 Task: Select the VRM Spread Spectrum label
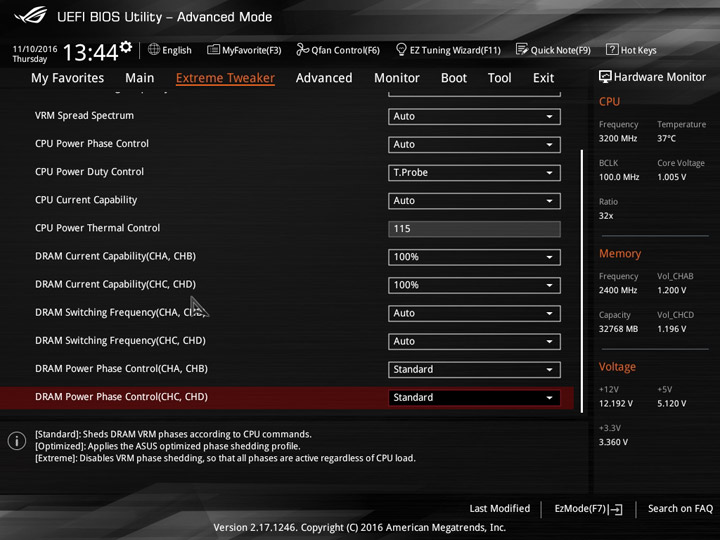84,116
